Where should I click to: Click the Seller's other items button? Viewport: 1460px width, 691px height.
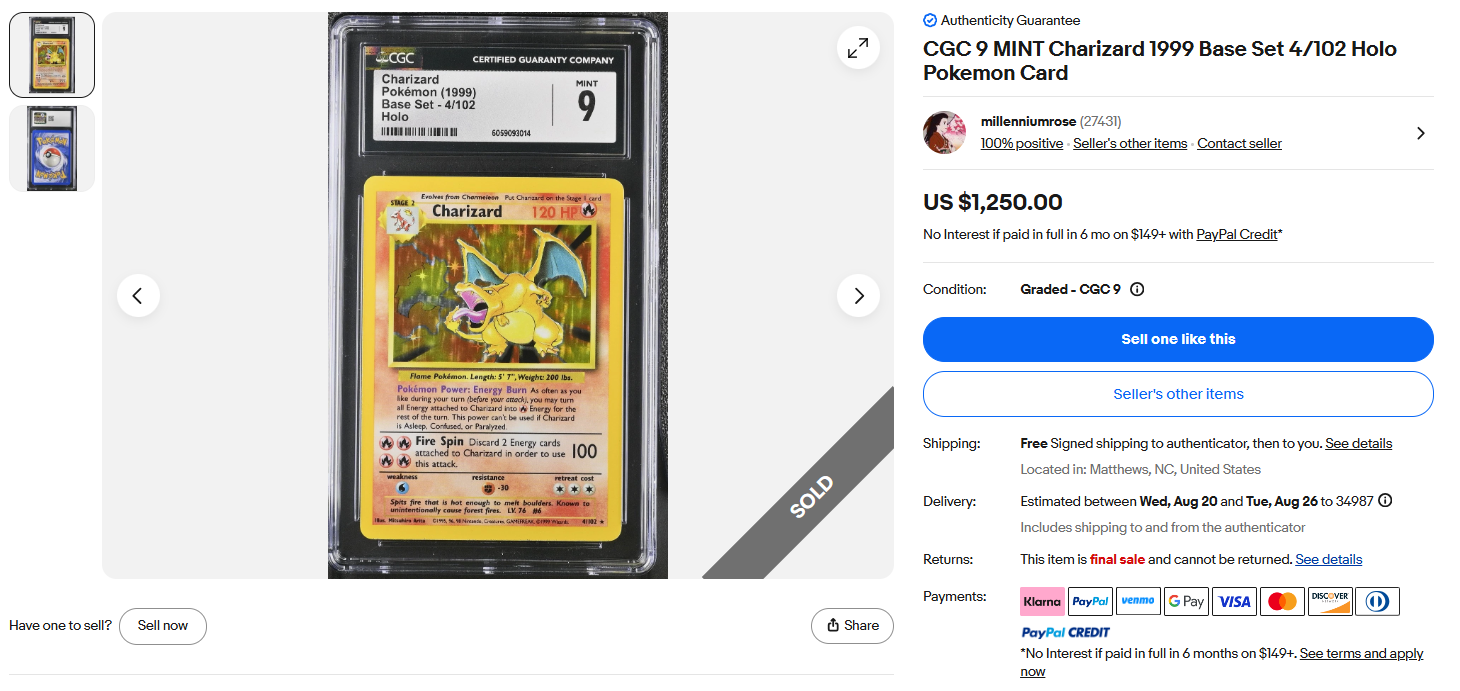1178,394
